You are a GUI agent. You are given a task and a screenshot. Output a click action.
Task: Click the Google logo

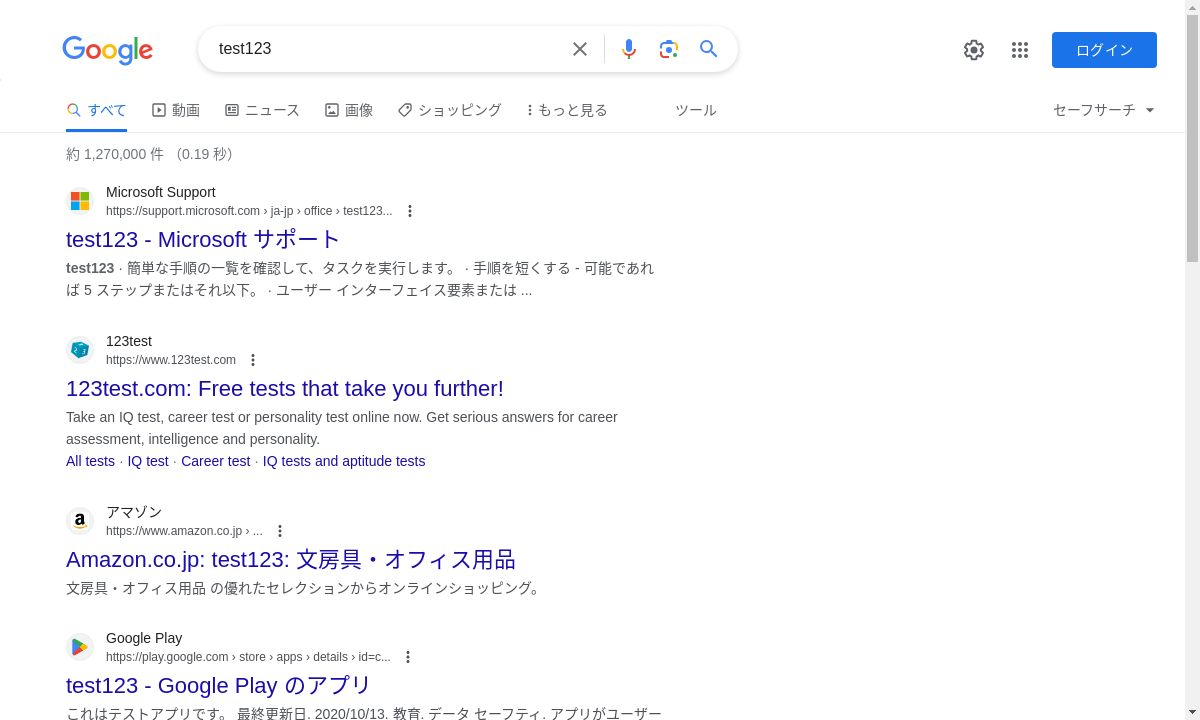pos(107,50)
